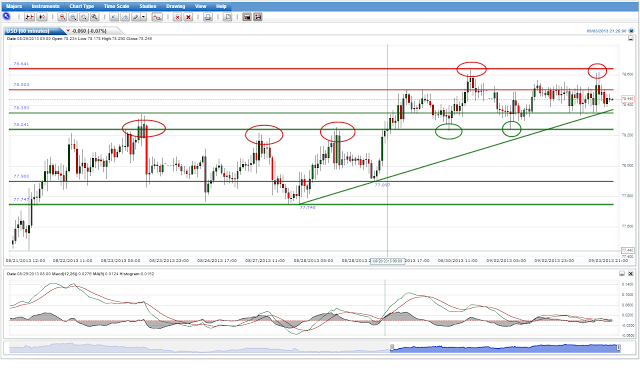Click the timestamp text at top right
Image resolution: width=640 pixels, height=384 pixels.
(607, 31)
